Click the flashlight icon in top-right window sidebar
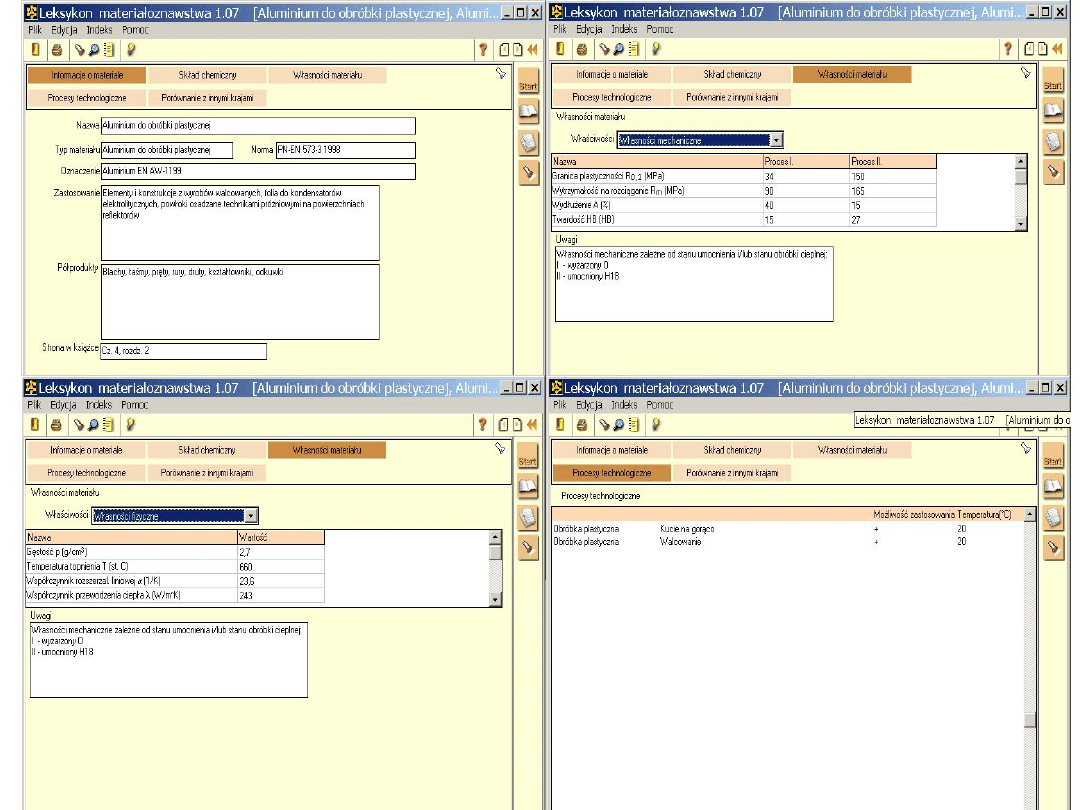 1053,171
